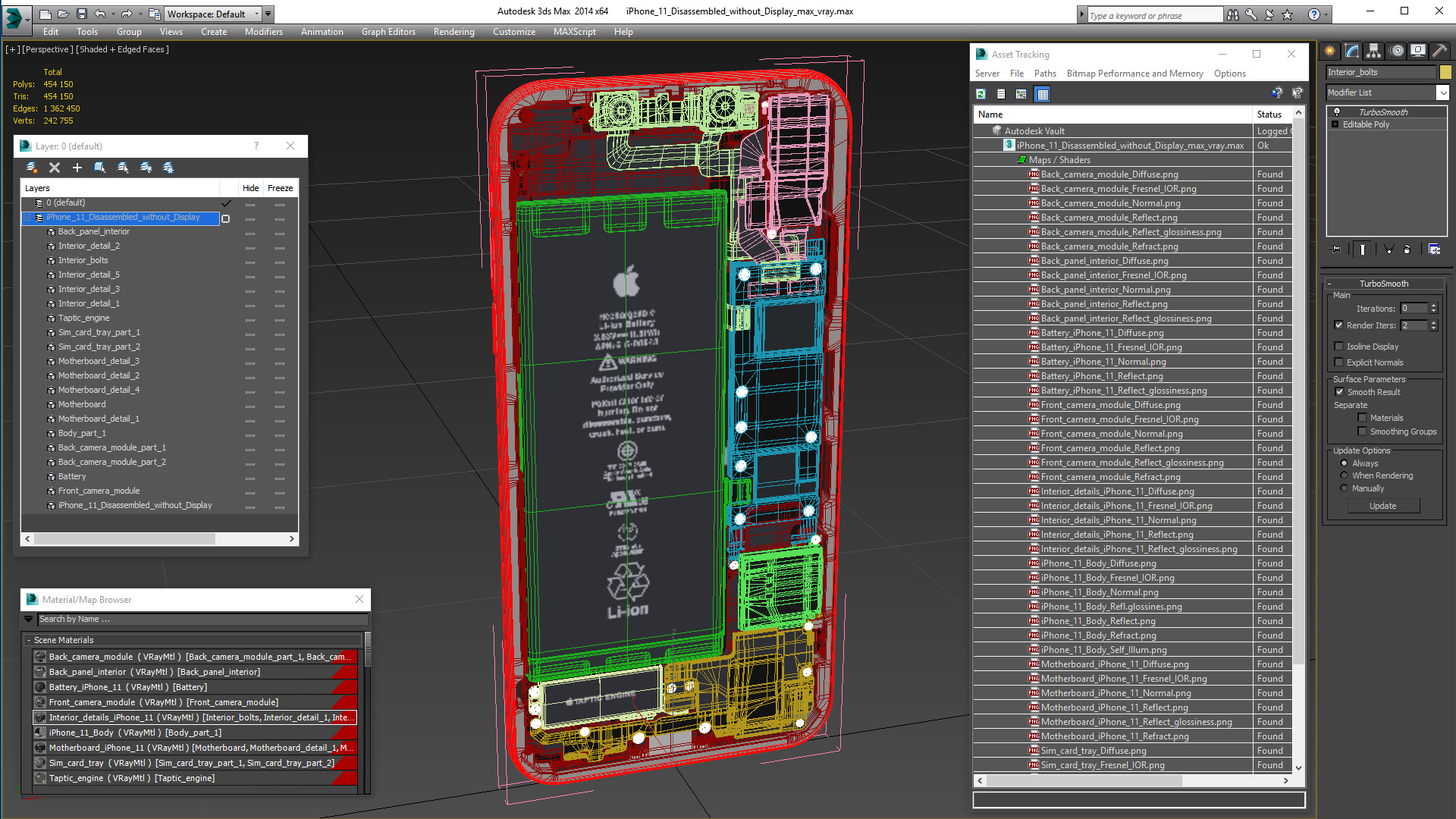Click the Name column header in Asset Tracking
Screen dimensions: 1456x819
point(1112,115)
